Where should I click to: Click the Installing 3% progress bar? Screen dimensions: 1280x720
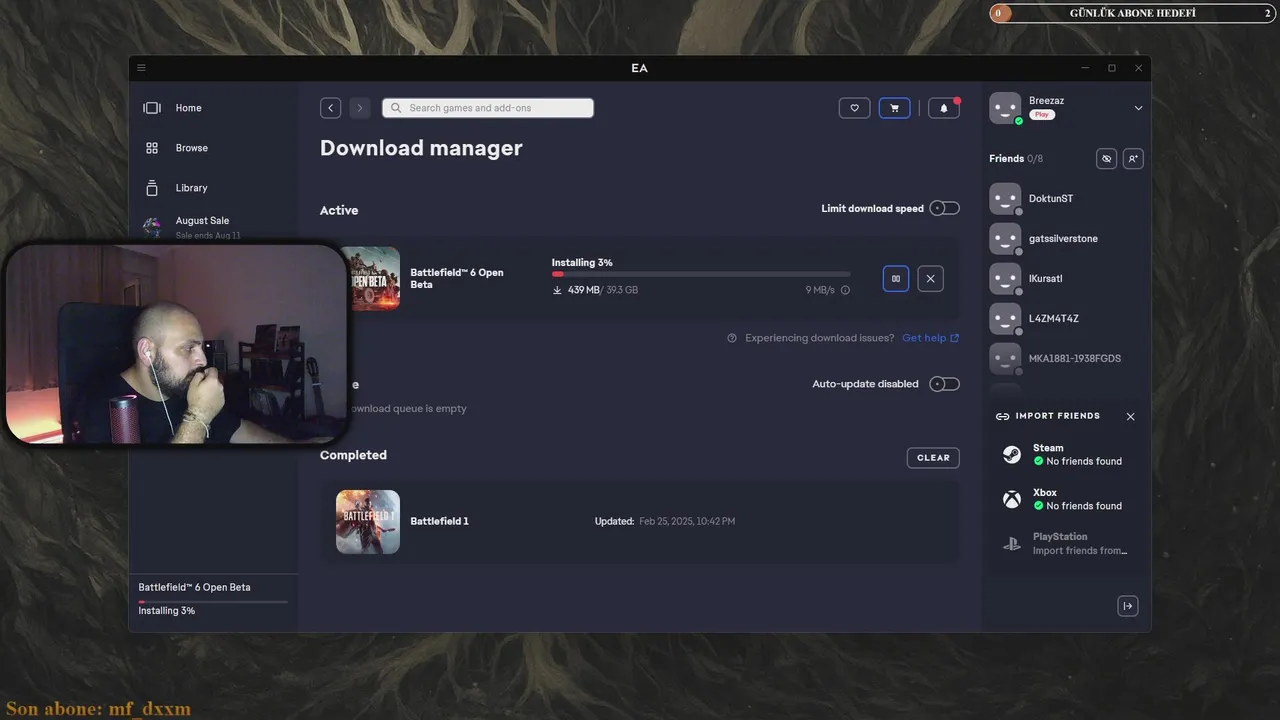pos(701,274)
